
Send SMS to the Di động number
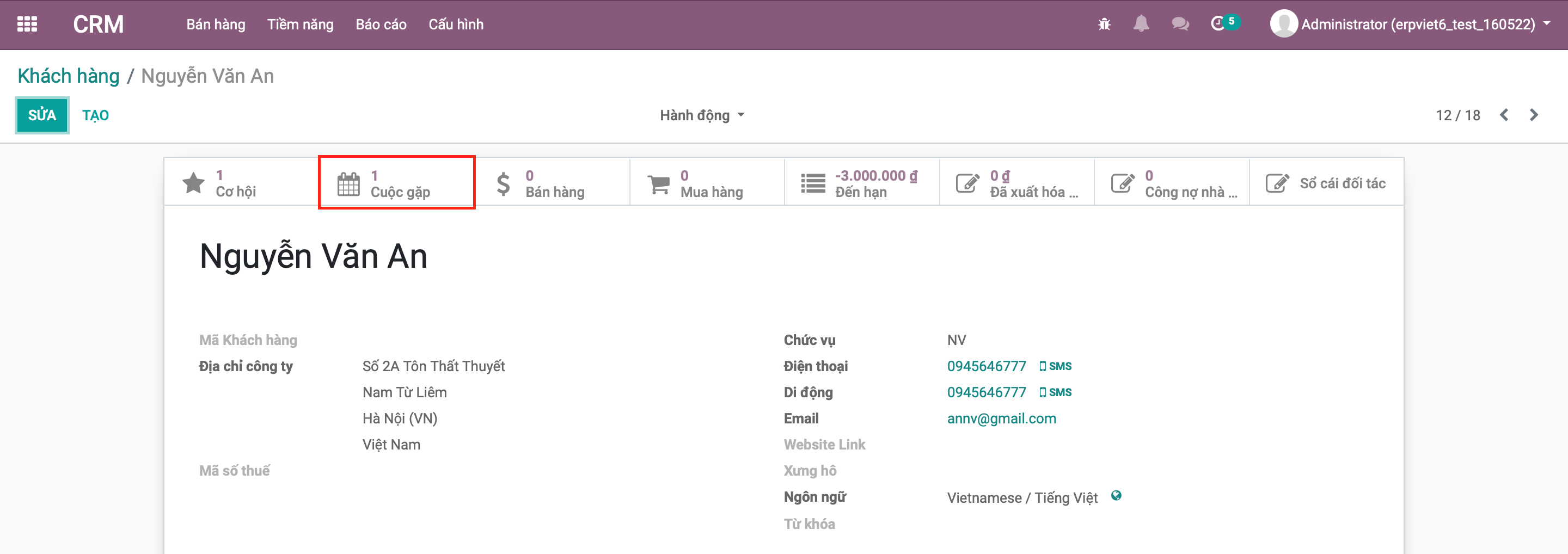1056,392
